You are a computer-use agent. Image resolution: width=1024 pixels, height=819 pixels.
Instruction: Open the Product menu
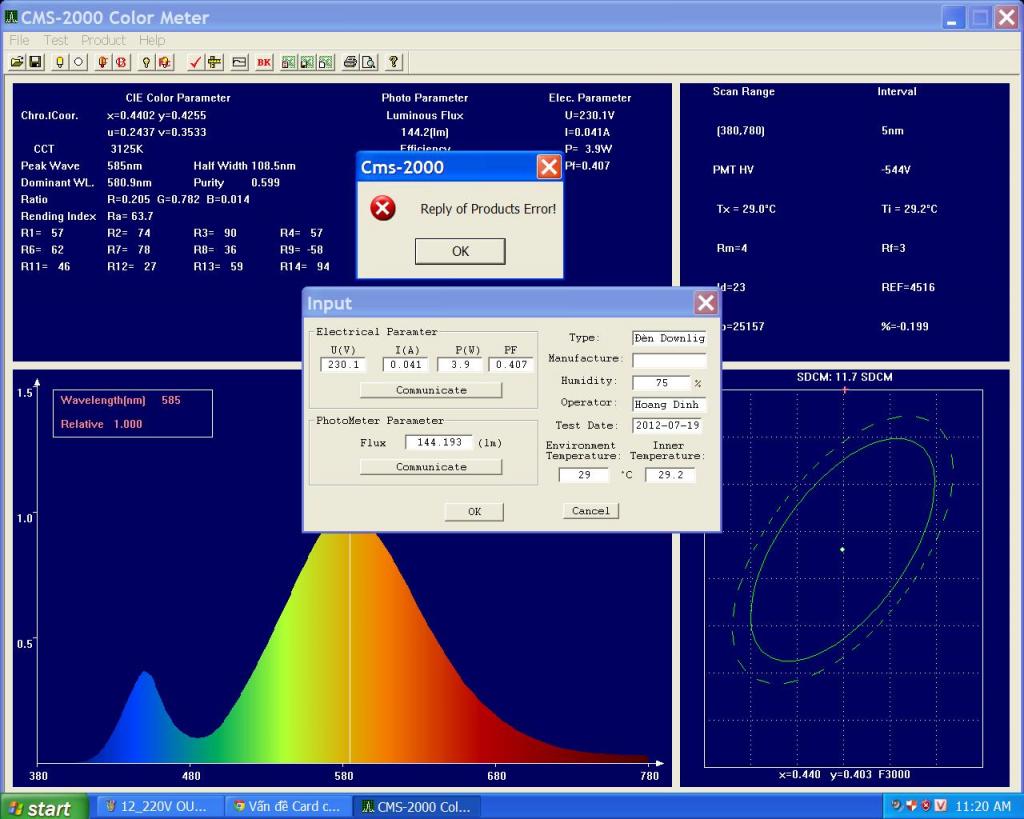coord(103,40)
